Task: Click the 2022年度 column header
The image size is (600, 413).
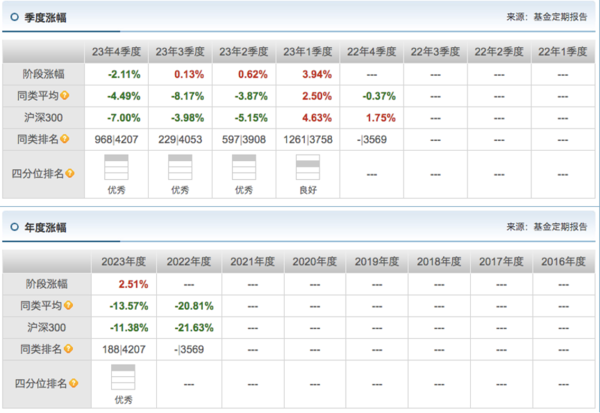Action: (189, 261)
